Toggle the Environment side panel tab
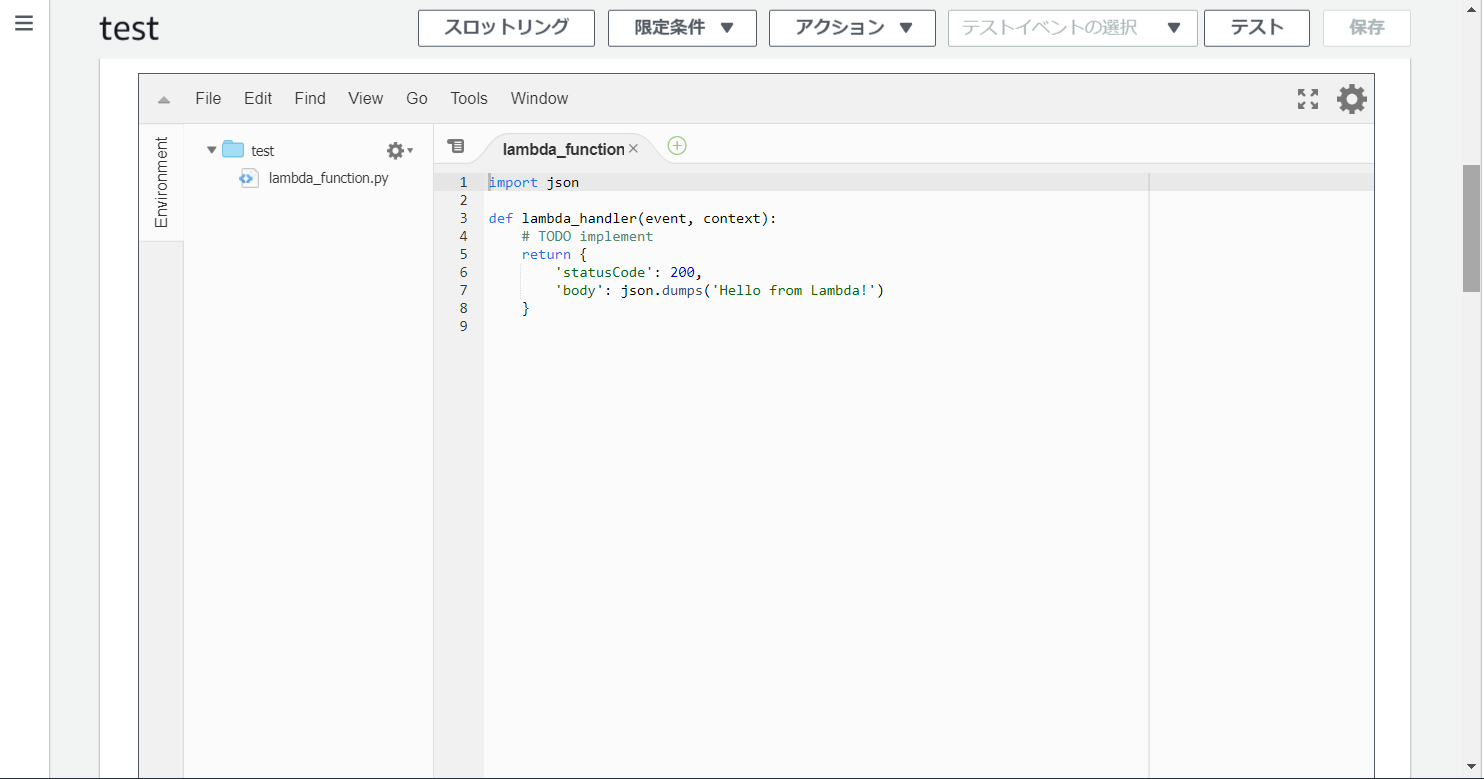Screen dimensions: 1484x779 coord(161,182)
